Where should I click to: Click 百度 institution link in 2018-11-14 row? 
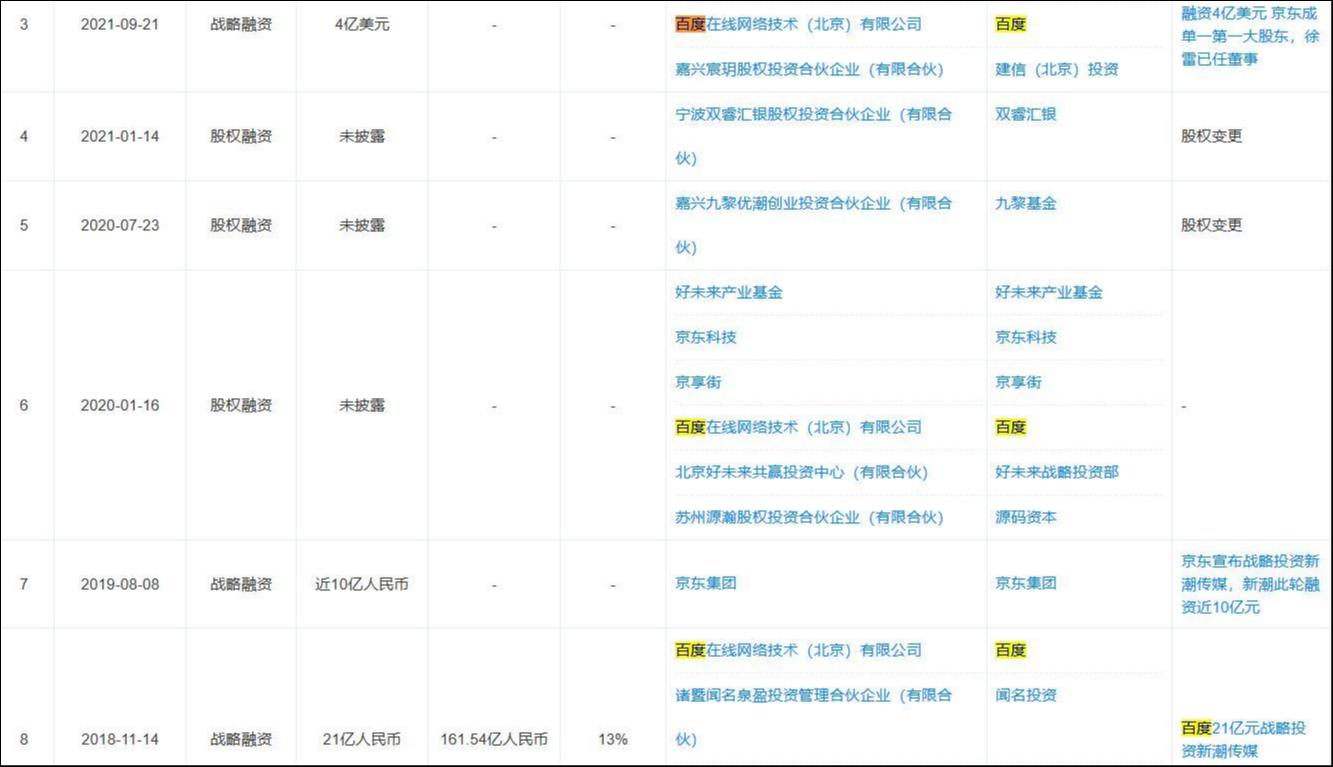point(1010,650)
